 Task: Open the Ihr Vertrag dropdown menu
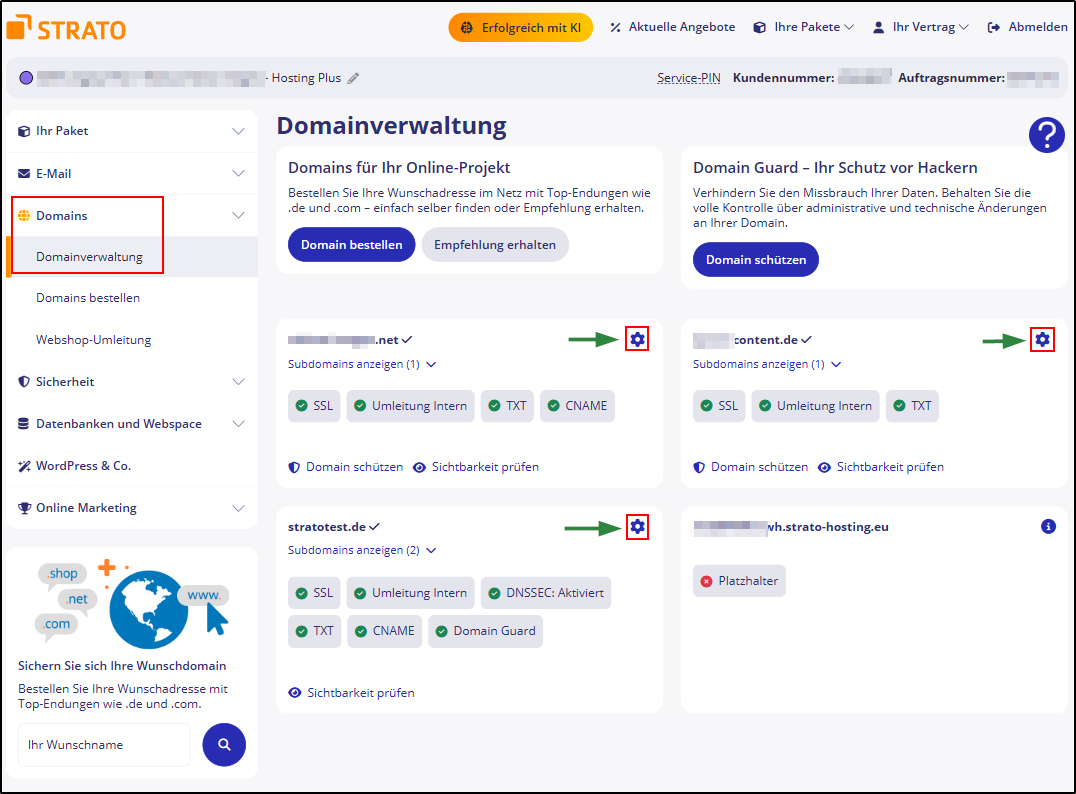click(921, 27)
